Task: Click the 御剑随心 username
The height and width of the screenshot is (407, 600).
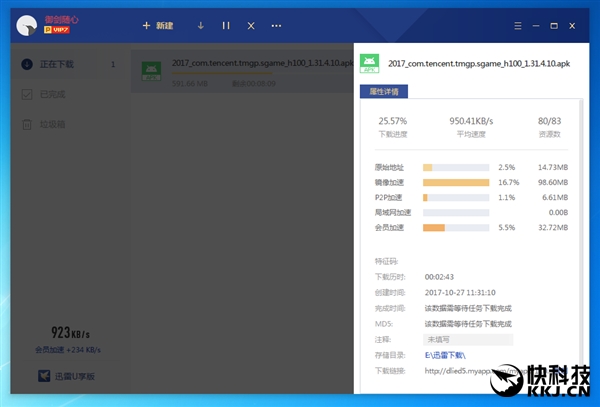Action: click(61, 19)
